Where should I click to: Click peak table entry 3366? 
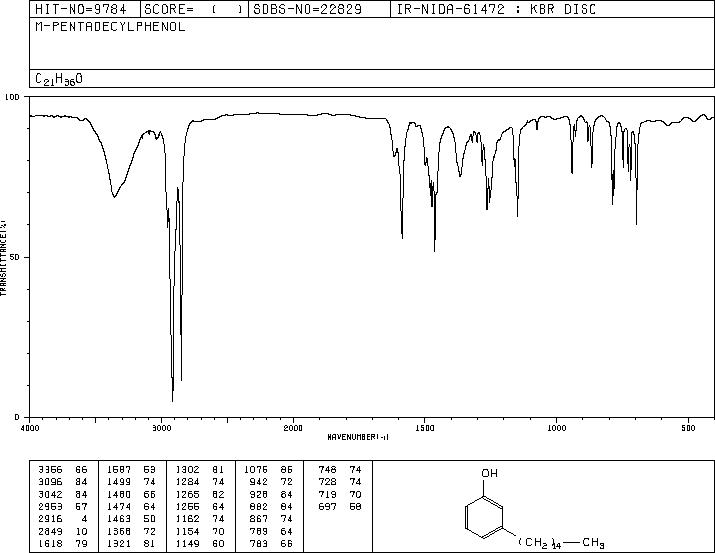(51, 469)
